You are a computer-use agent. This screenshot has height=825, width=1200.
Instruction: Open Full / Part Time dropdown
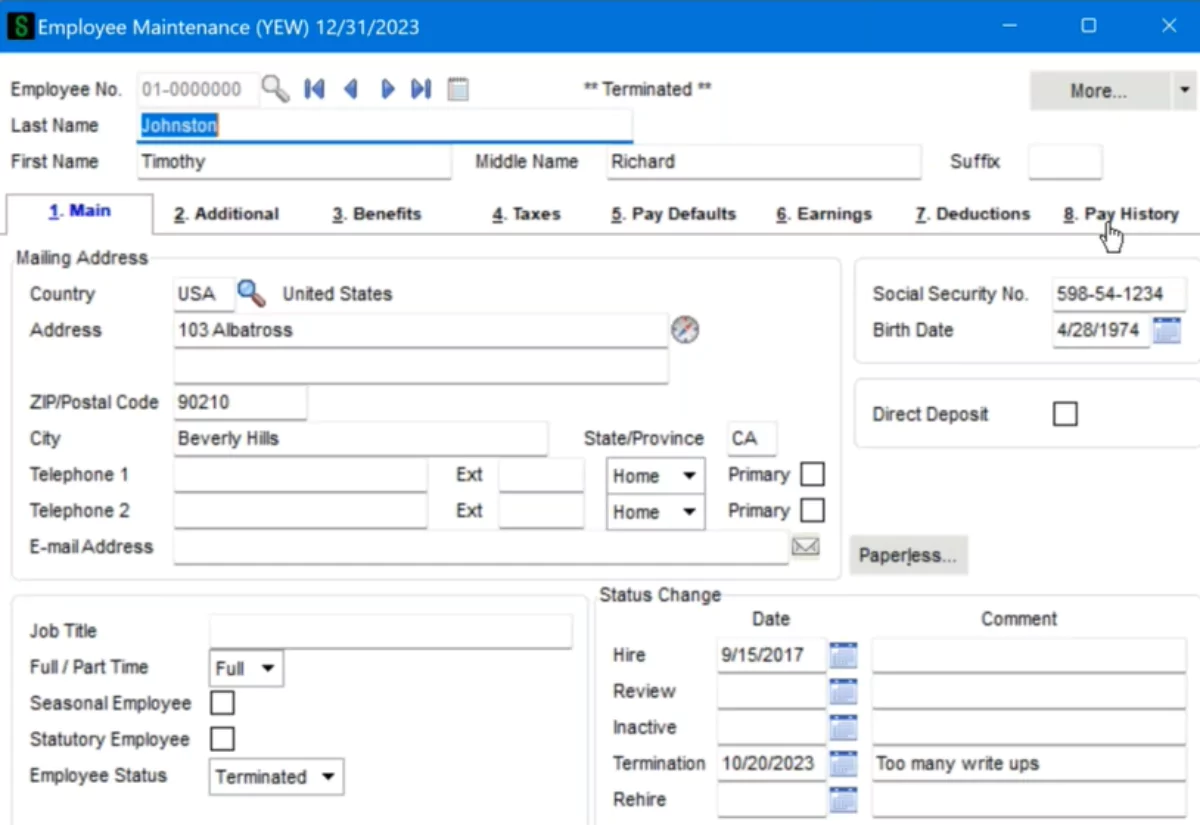(246, 668)
